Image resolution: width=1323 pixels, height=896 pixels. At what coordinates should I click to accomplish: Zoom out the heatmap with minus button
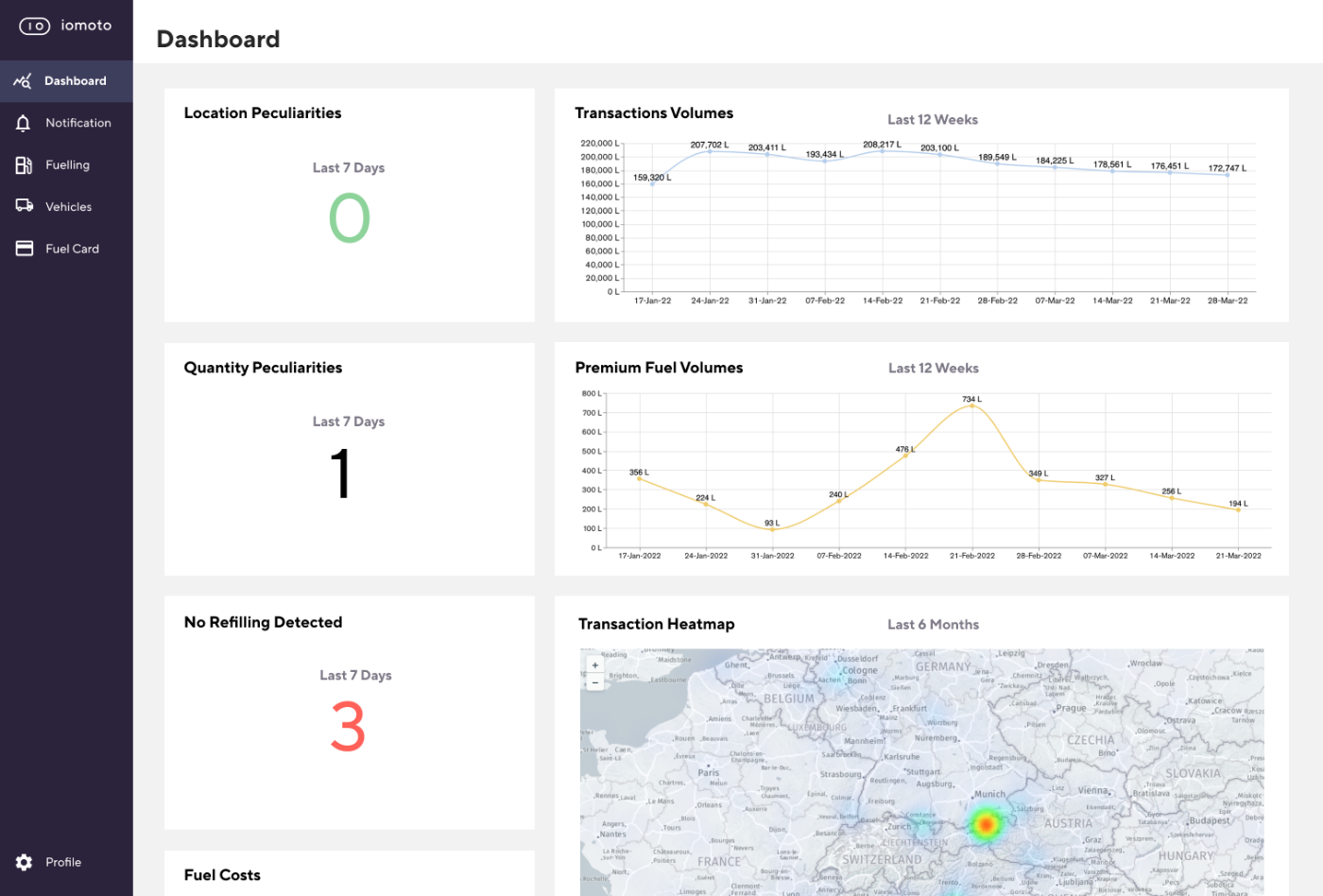coord(595,682)
